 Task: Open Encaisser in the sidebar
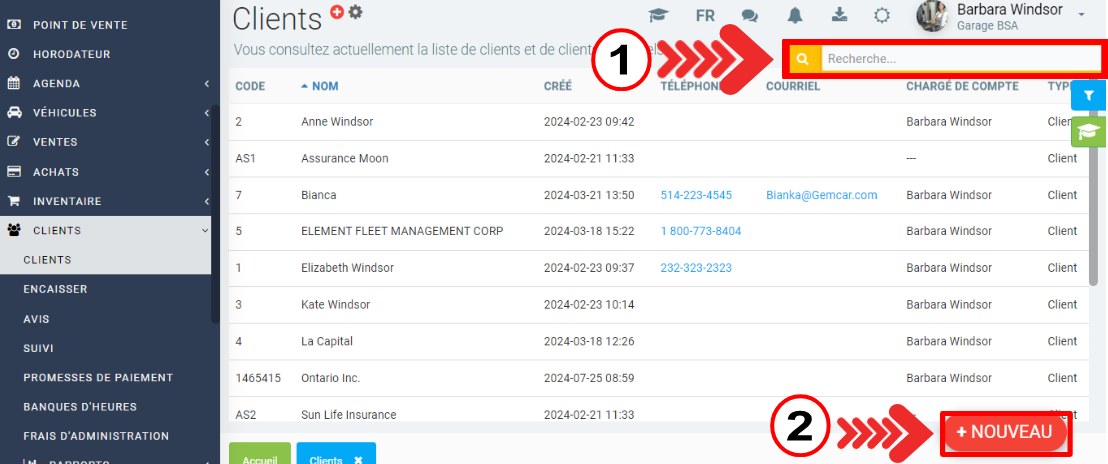(56, 289)
